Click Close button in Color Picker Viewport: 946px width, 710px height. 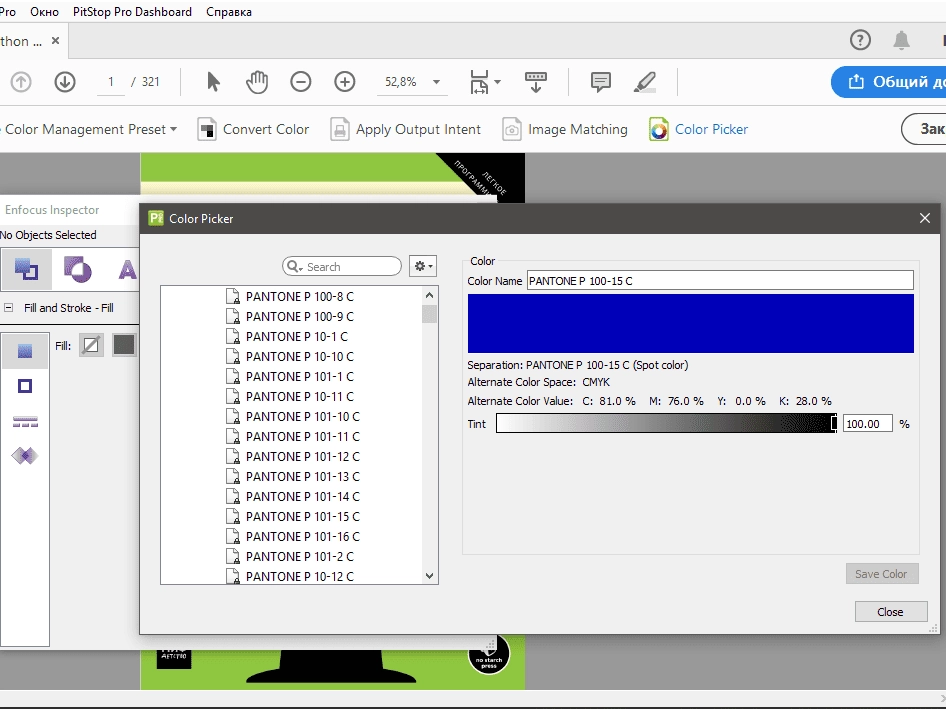tap(890, 612)
